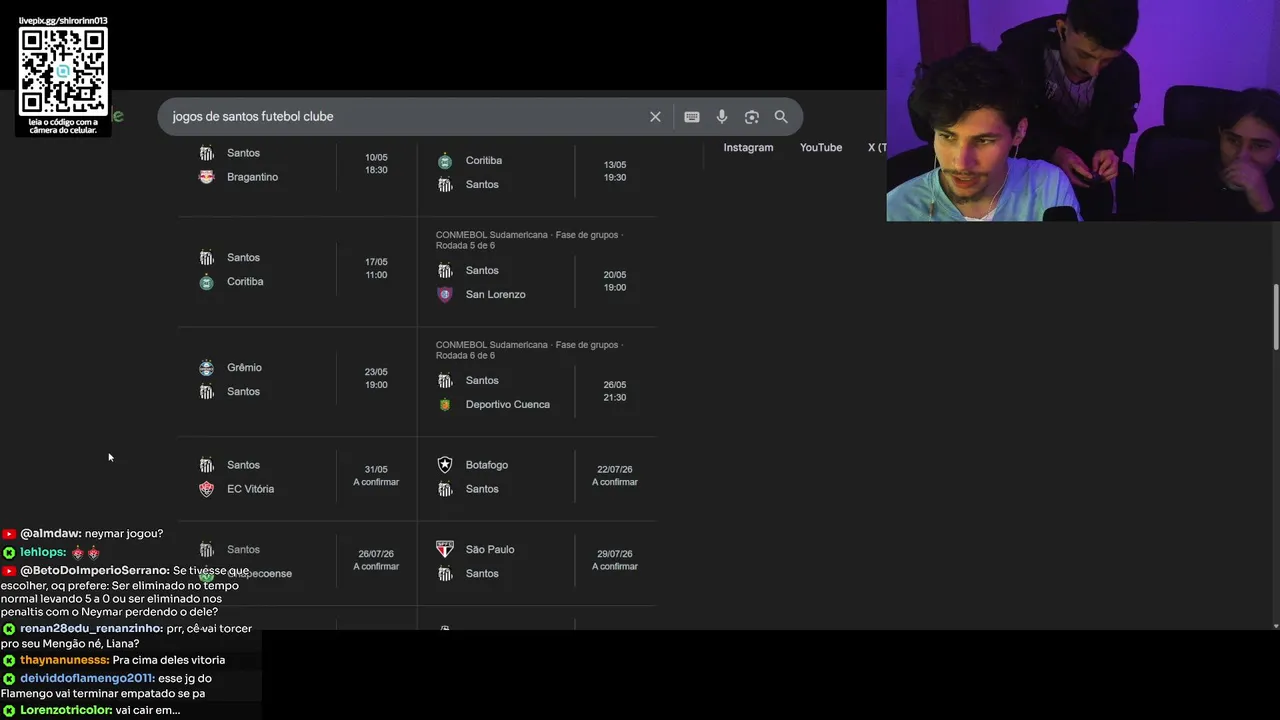The image size is (1280, 720).
Task: Select the 'Deportivo Cuenca' team name
Action: [x=508, y=405]
